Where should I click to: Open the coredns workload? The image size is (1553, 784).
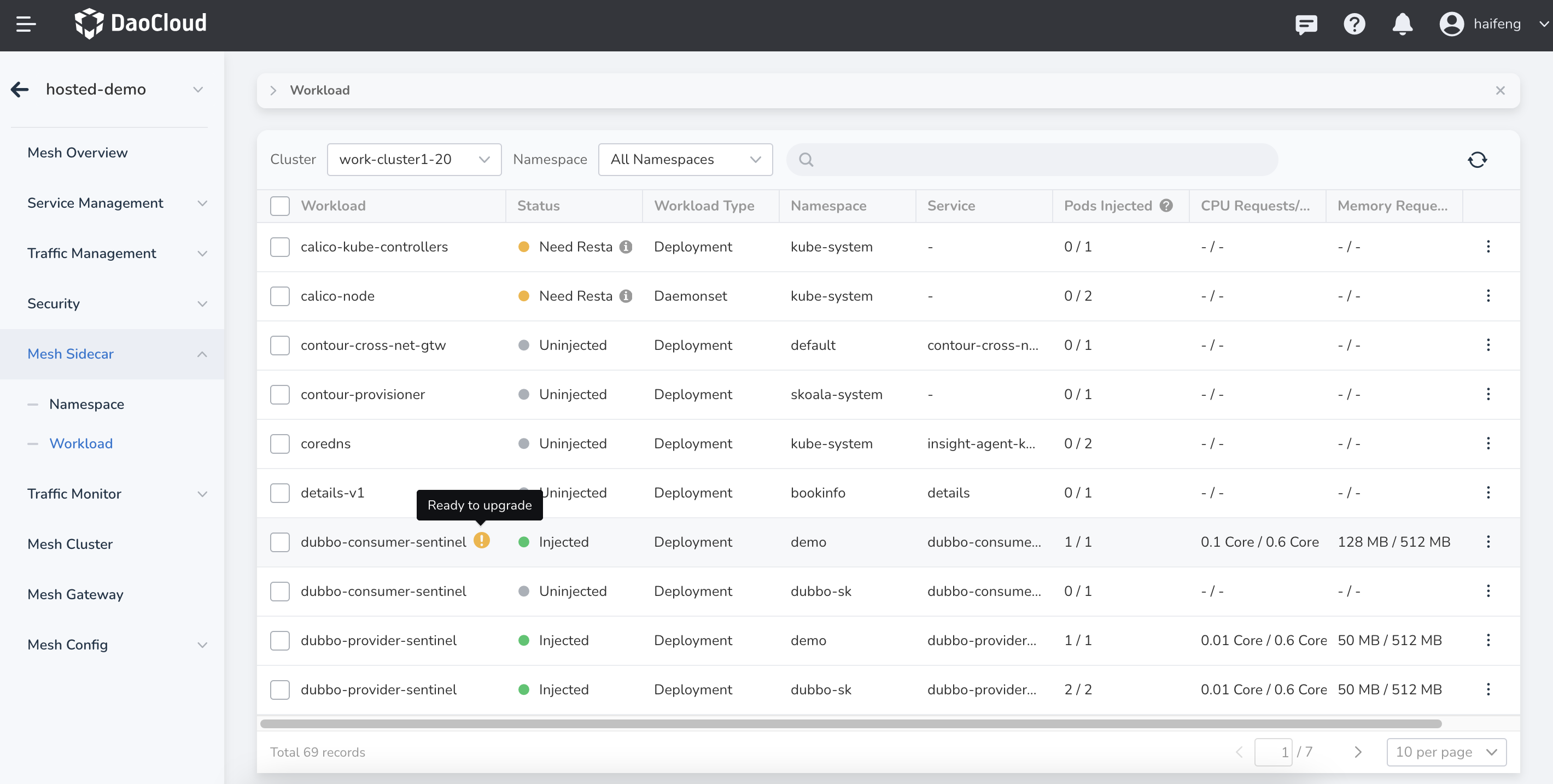pyautogui.click(x=325, y=444)
